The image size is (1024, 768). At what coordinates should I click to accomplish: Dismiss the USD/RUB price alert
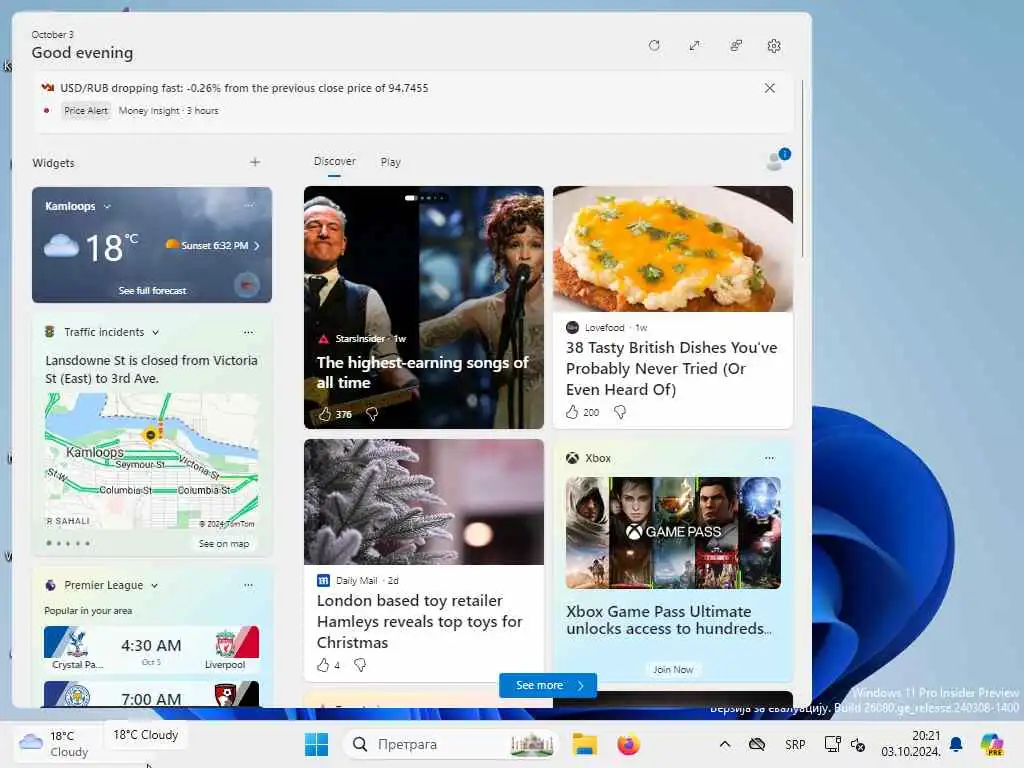point(769,88)
